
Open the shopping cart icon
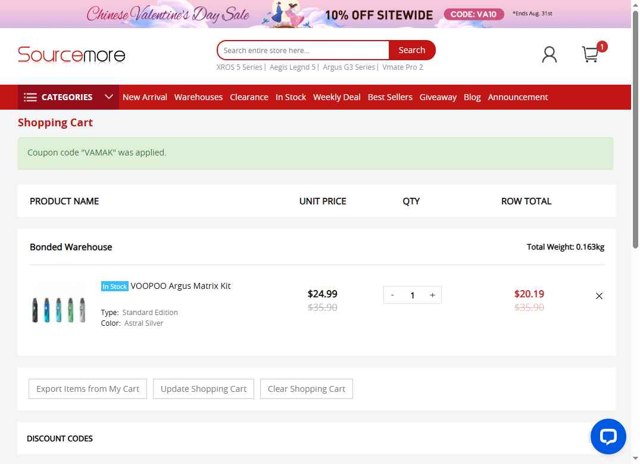[590, 54]
